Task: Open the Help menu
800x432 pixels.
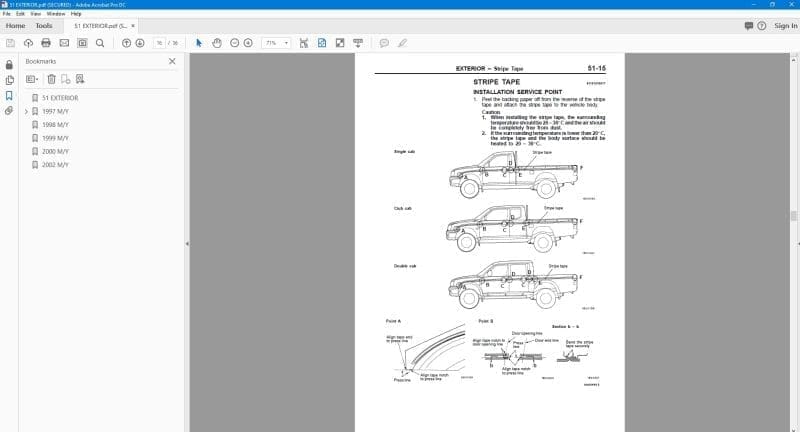Action: pos(76,14)
